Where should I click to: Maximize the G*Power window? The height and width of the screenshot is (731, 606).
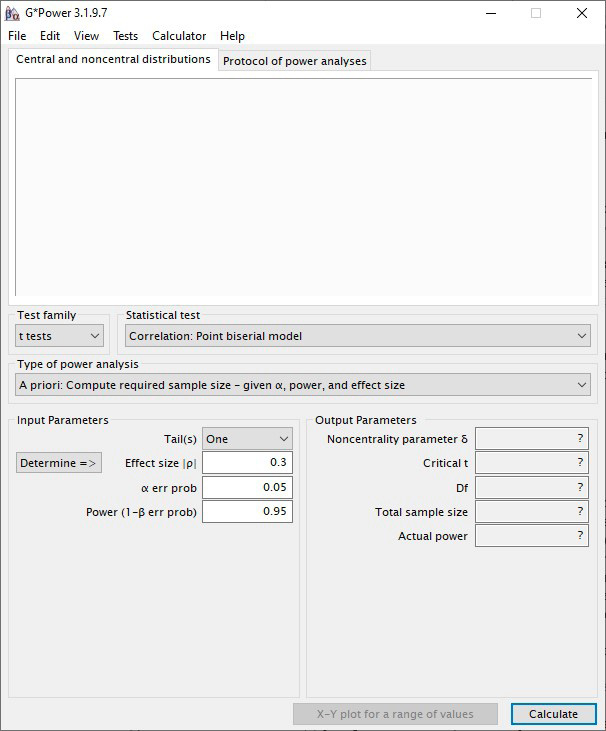[536, 13]
